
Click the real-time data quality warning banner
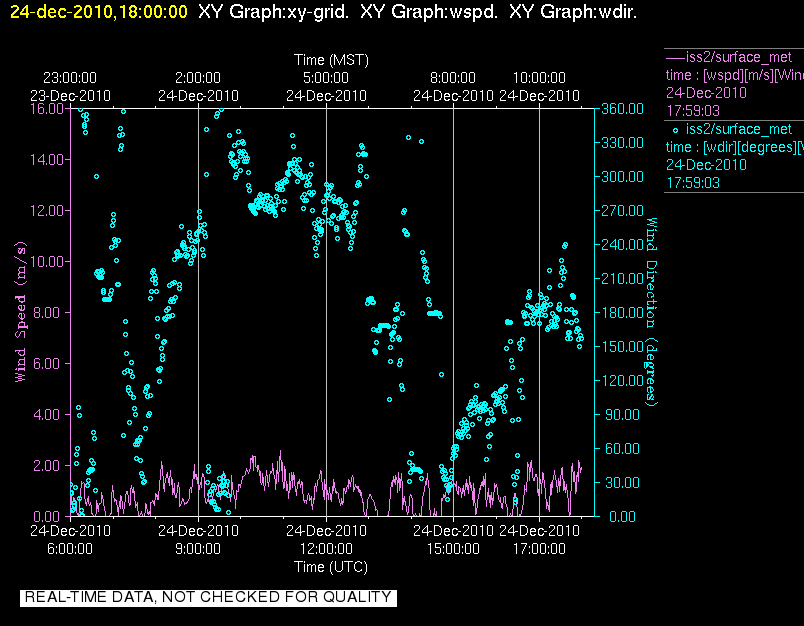[208, 597]
